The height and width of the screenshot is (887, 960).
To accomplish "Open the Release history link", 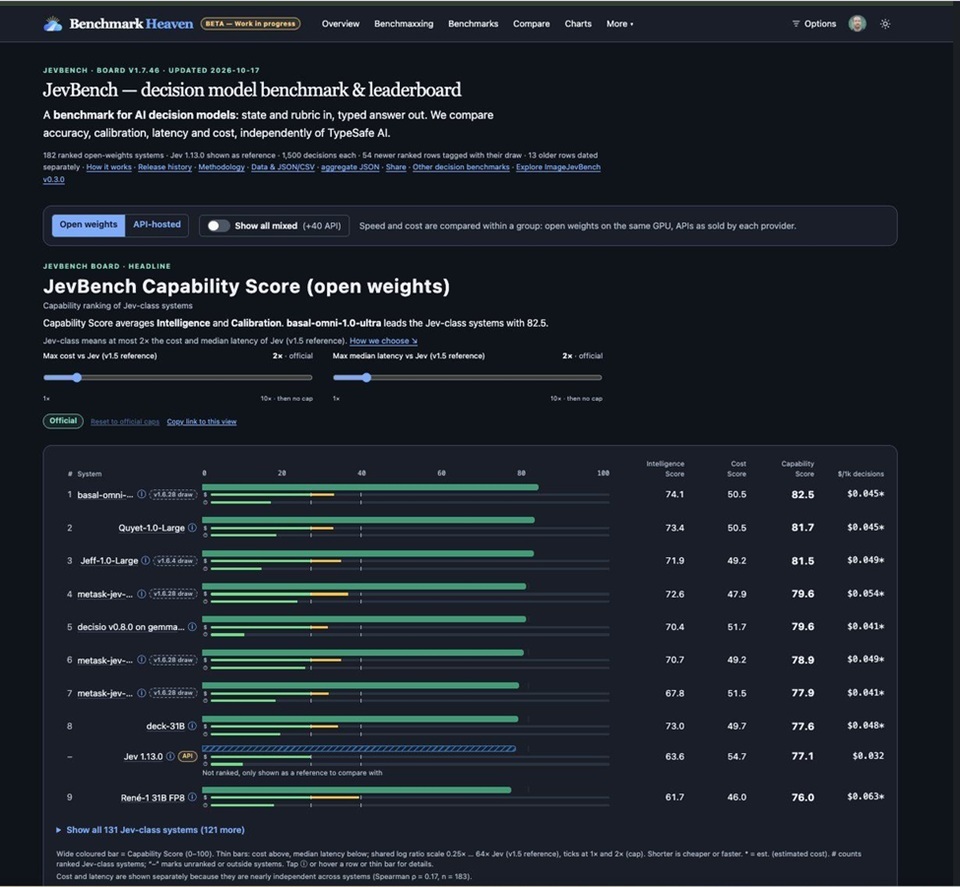I will click(165, 167).
